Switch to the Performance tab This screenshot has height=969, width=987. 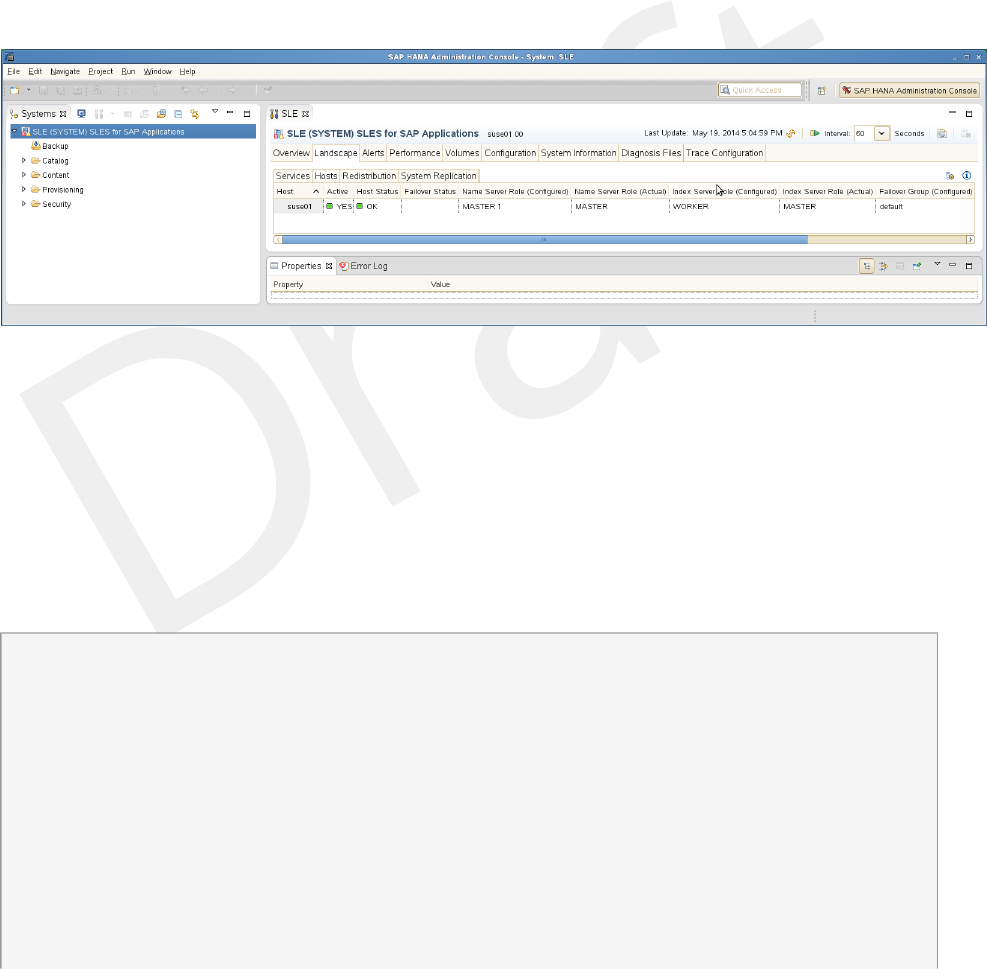pos(415,153)
